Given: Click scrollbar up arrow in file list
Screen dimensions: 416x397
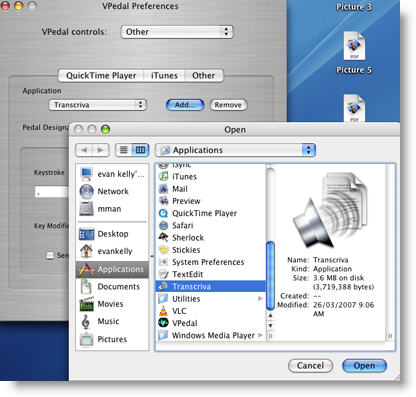Looking at the screenshot, I should point(270,315).
